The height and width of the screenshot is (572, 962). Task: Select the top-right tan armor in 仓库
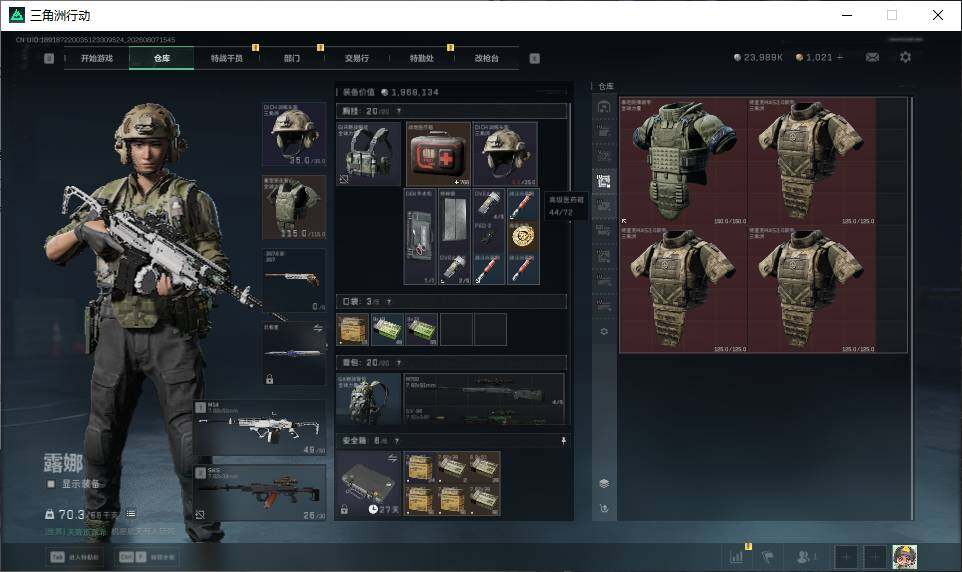[x=811, y=161]
